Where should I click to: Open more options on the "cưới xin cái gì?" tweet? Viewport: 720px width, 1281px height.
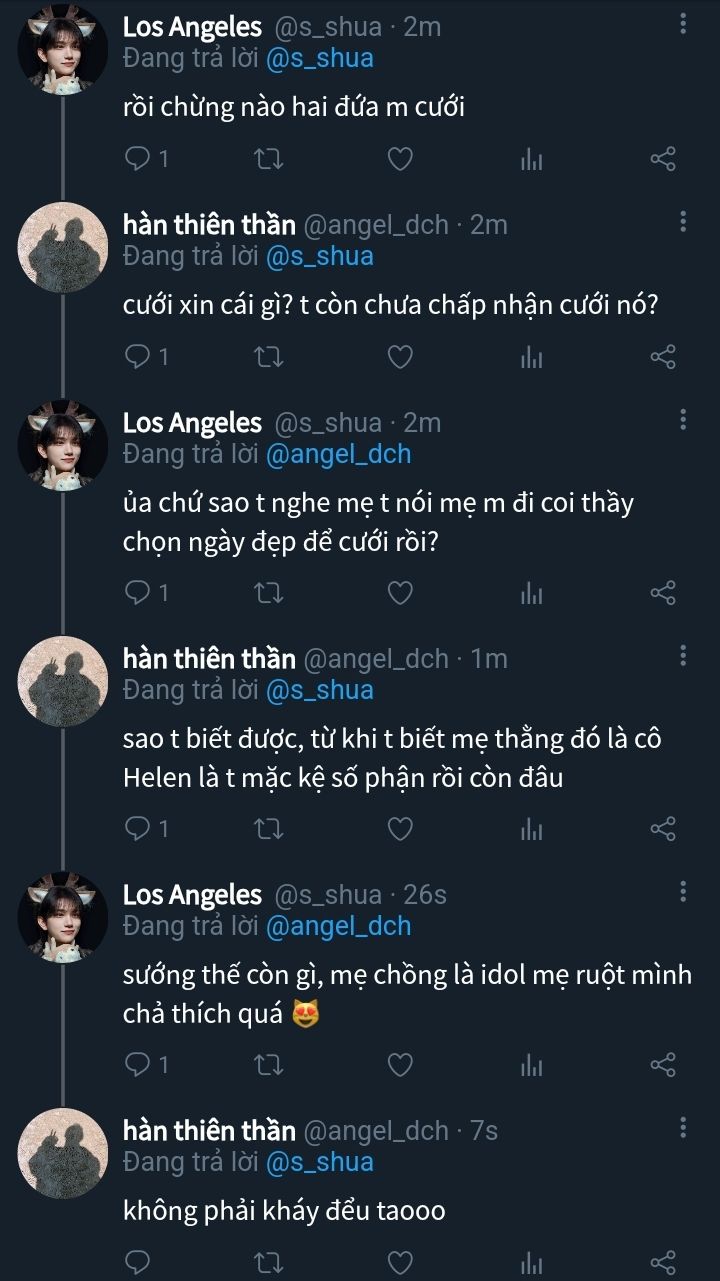pyautogui.click(x=683, y=221)
